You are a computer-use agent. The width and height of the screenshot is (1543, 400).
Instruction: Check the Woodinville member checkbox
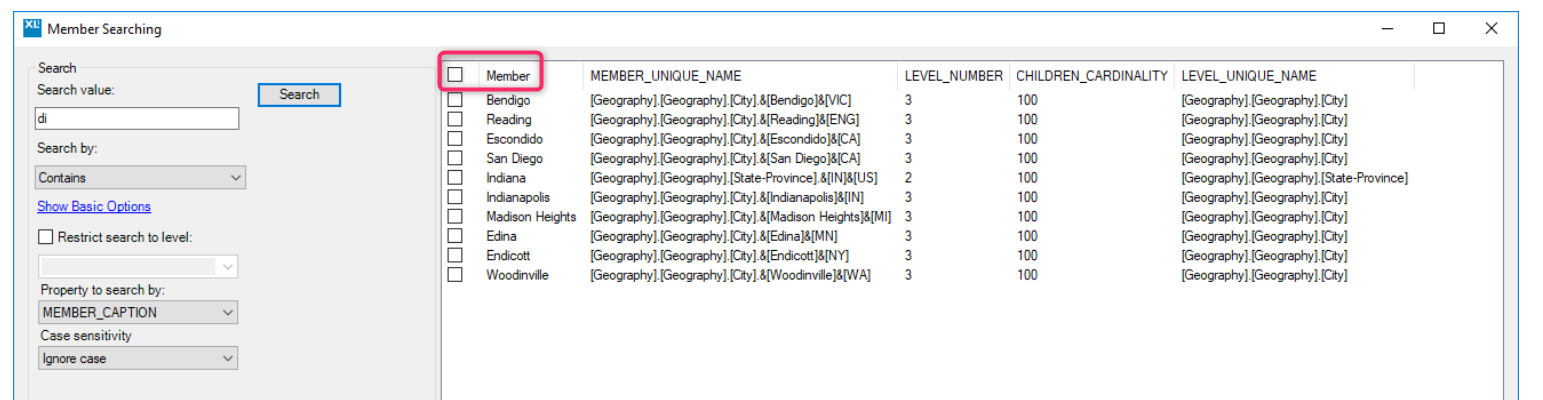click(455, 275)
